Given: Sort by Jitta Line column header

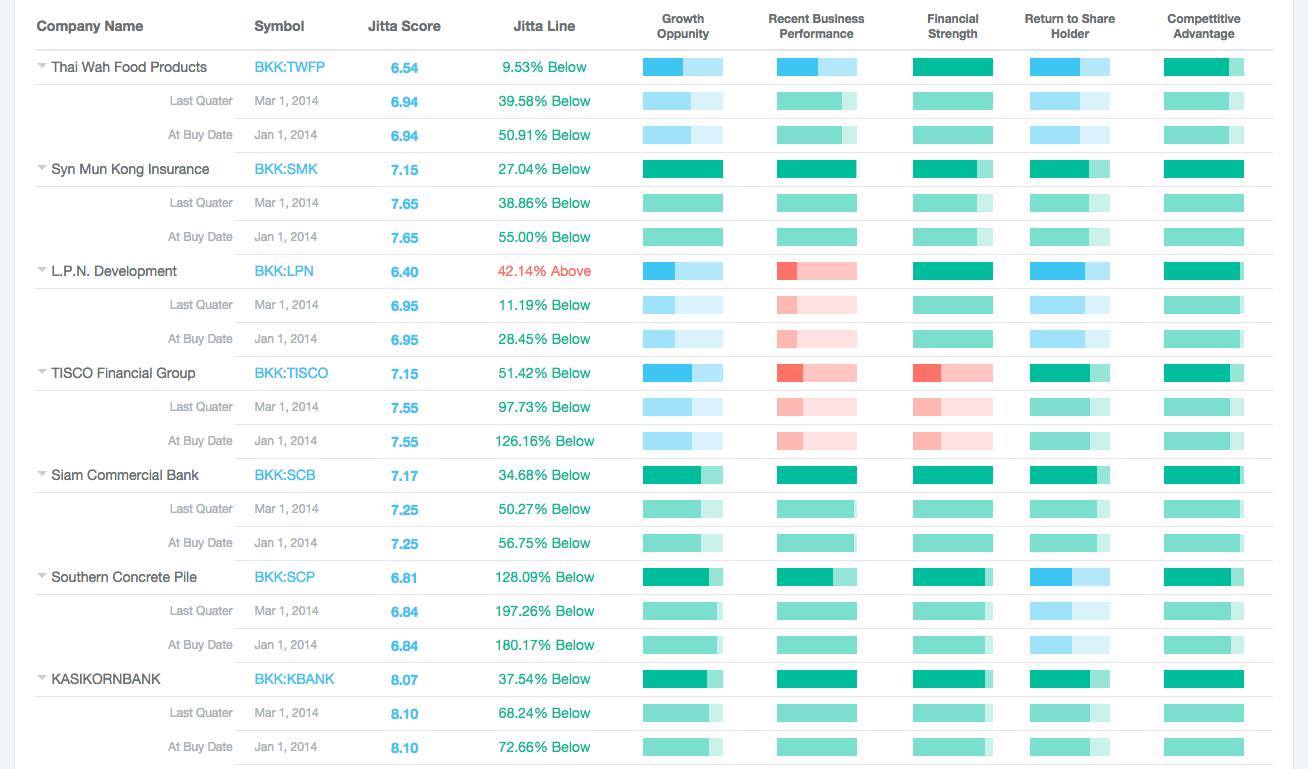Looking at the screenshot, I should 544,26.
